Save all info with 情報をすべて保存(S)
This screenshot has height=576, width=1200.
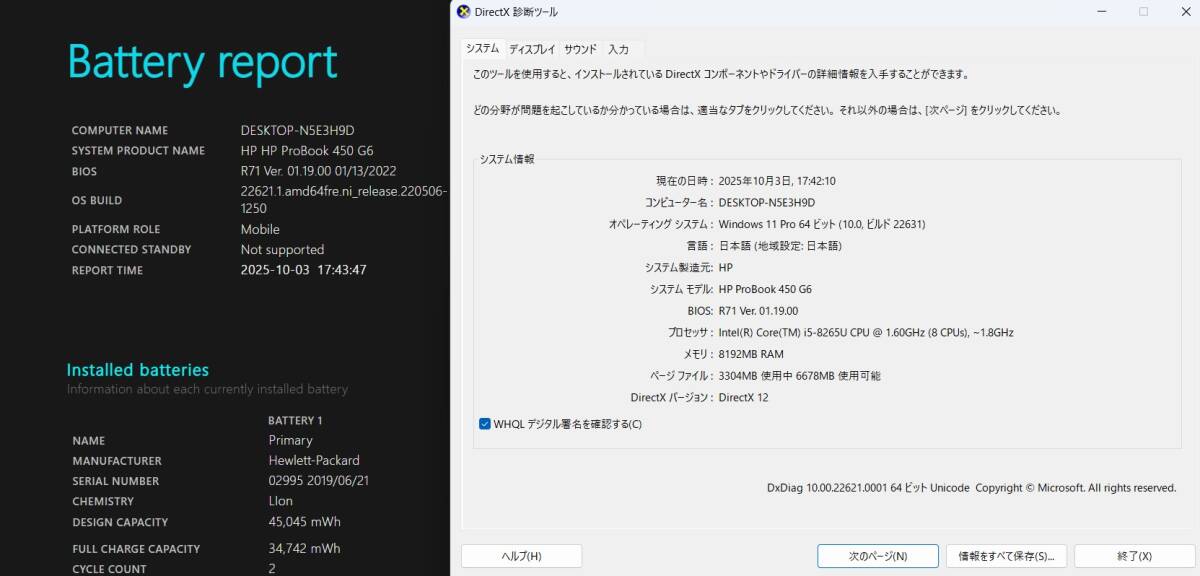coord(1006,555)
